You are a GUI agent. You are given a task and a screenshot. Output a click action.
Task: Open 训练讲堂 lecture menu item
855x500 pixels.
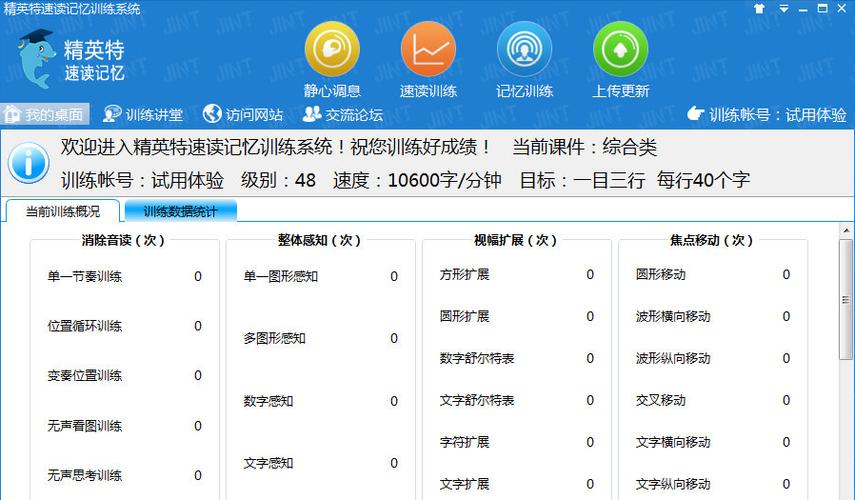pyautogui.click(x=143, y=115)
